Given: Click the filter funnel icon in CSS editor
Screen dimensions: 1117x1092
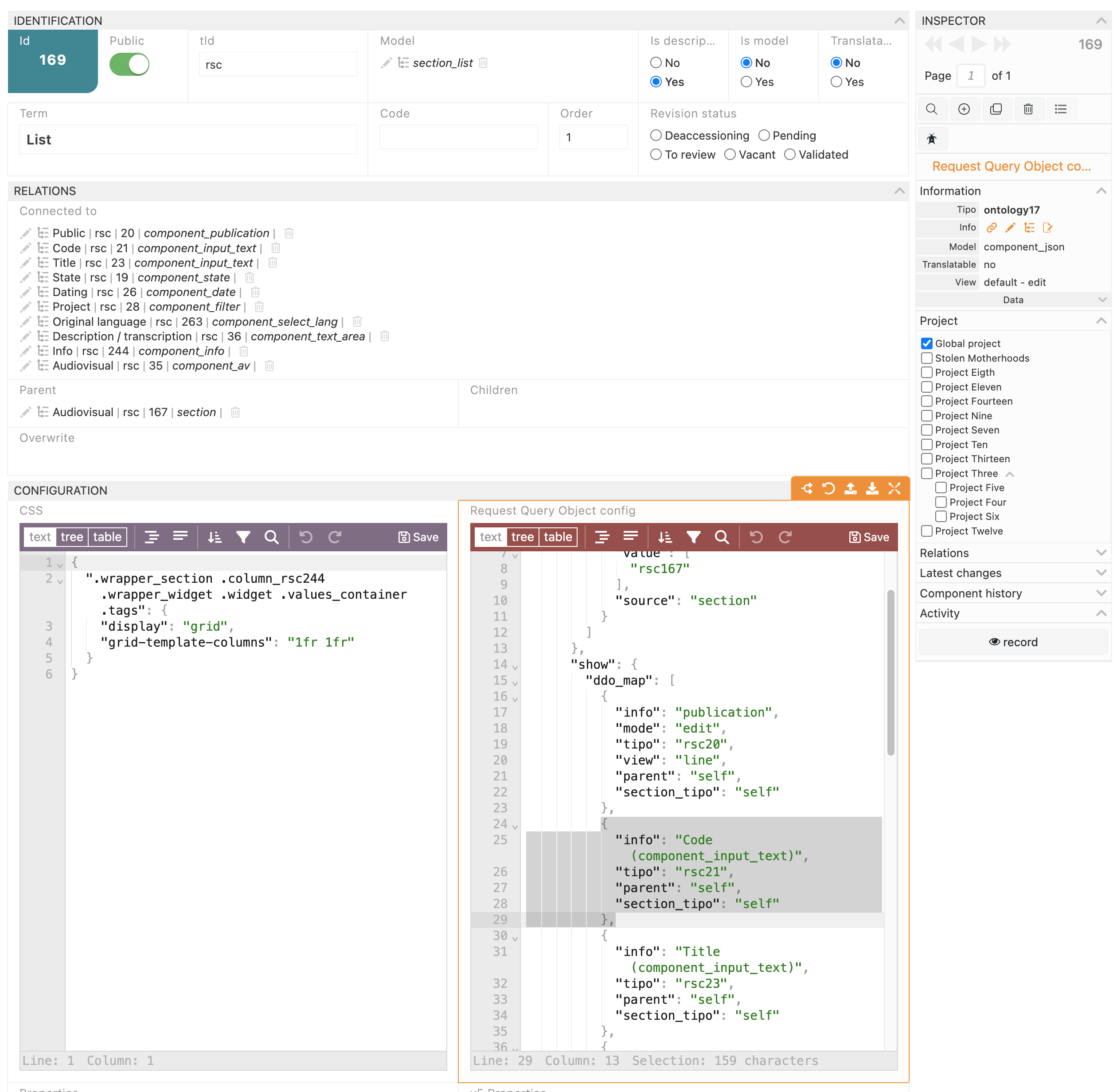Looking at the screenshot, I should point(243,537).
